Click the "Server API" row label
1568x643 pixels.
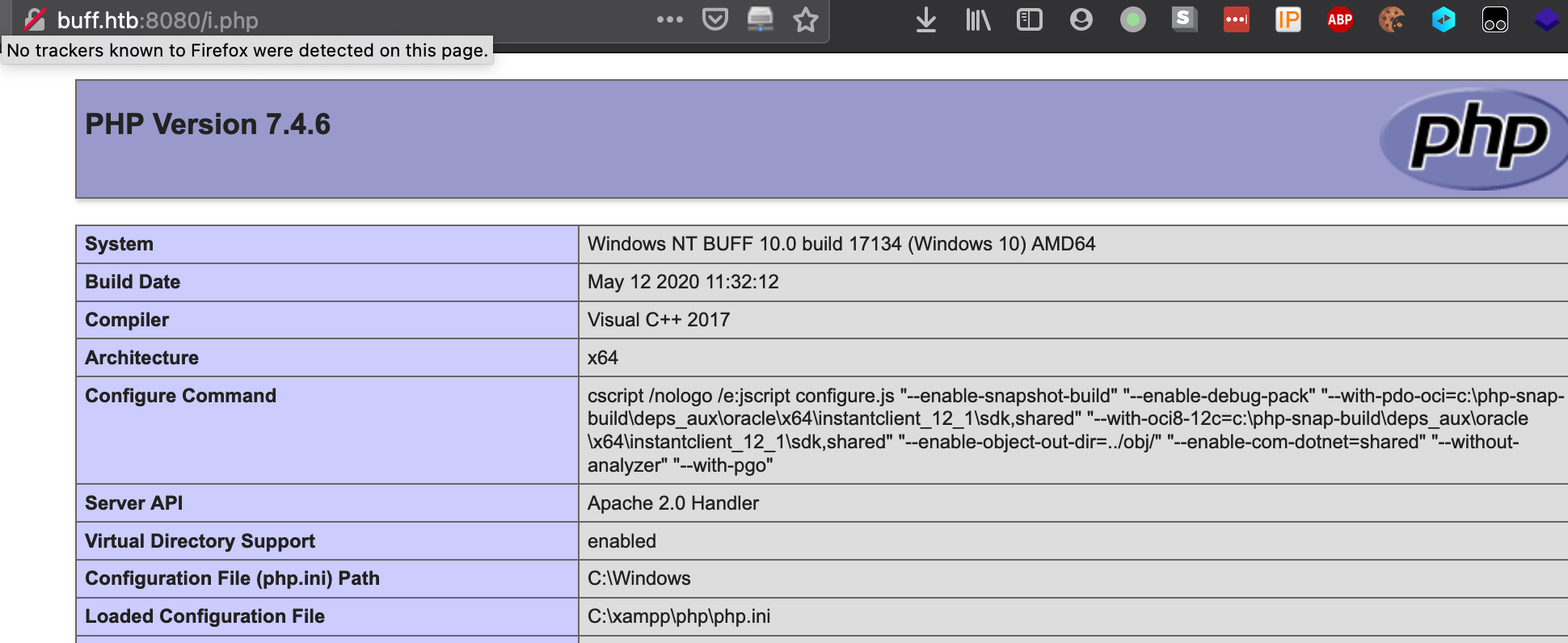(133, 503)
